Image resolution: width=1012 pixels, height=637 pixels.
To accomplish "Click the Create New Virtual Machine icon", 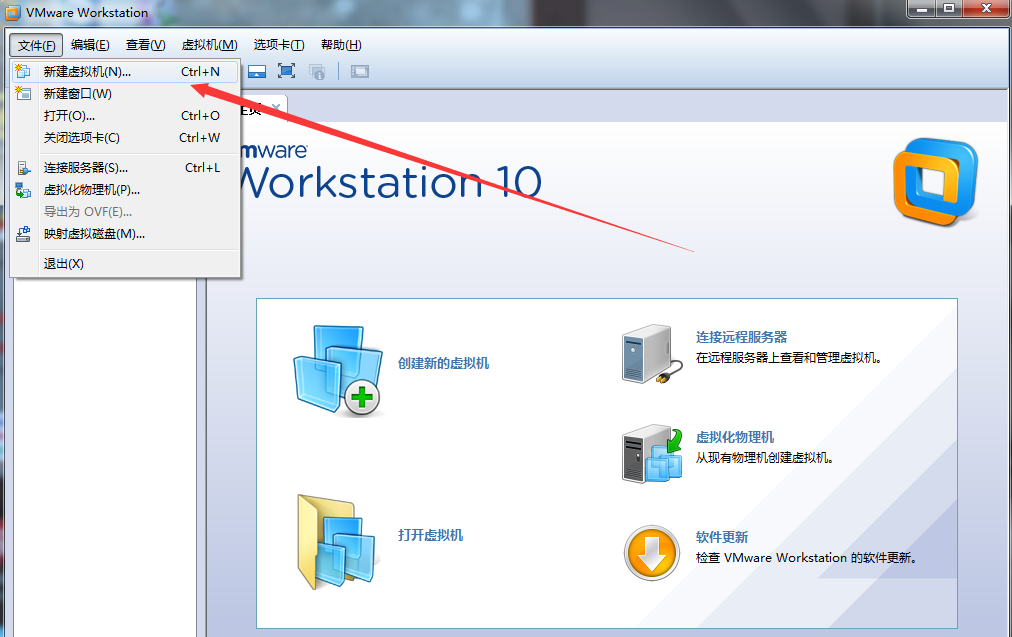I will pyautogui.click(x=336, y=369).
